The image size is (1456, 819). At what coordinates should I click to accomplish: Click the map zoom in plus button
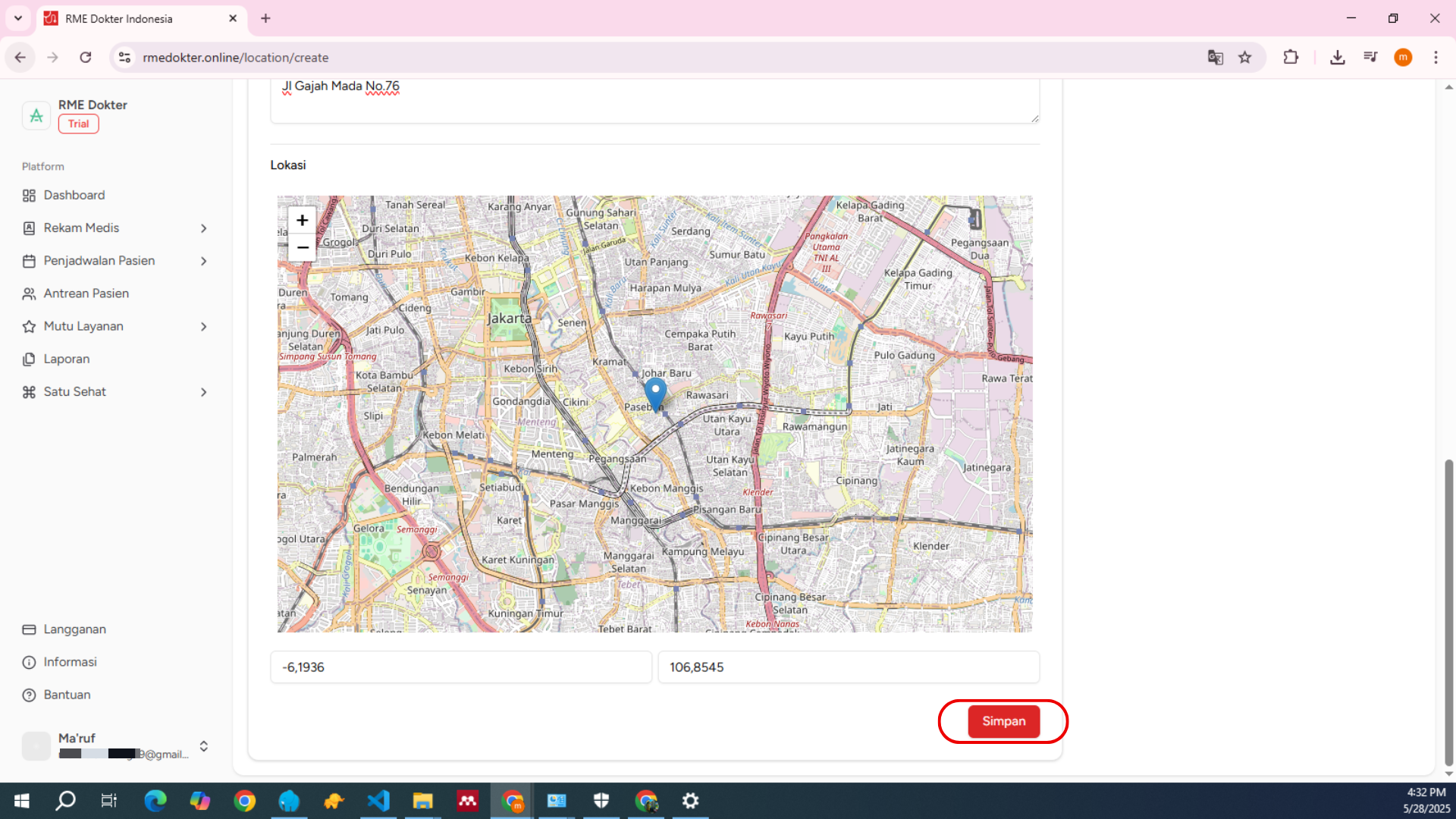point(302,221)
